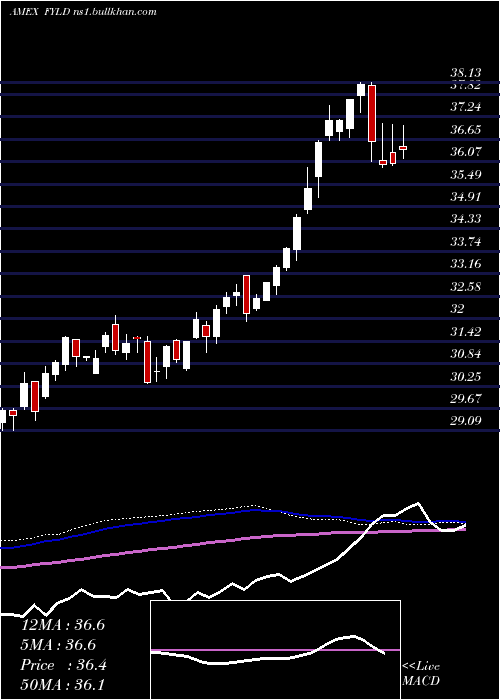Click the tall red candle at the price peak
Viewport: 500px width, 700px height.
pyautogui.click(x=372, y=113)
